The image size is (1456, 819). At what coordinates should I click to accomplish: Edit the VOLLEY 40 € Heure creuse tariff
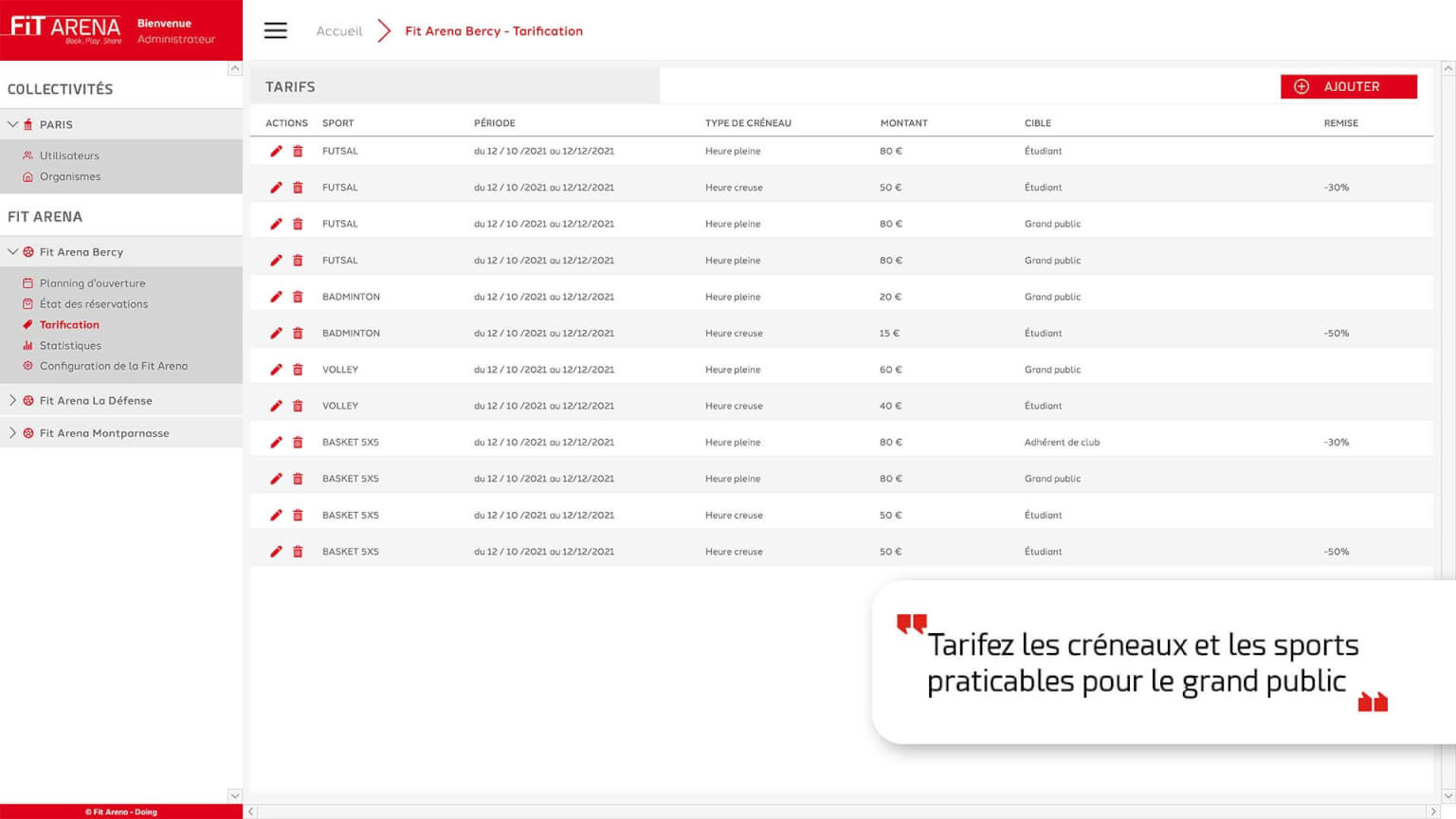coord(276,406)
